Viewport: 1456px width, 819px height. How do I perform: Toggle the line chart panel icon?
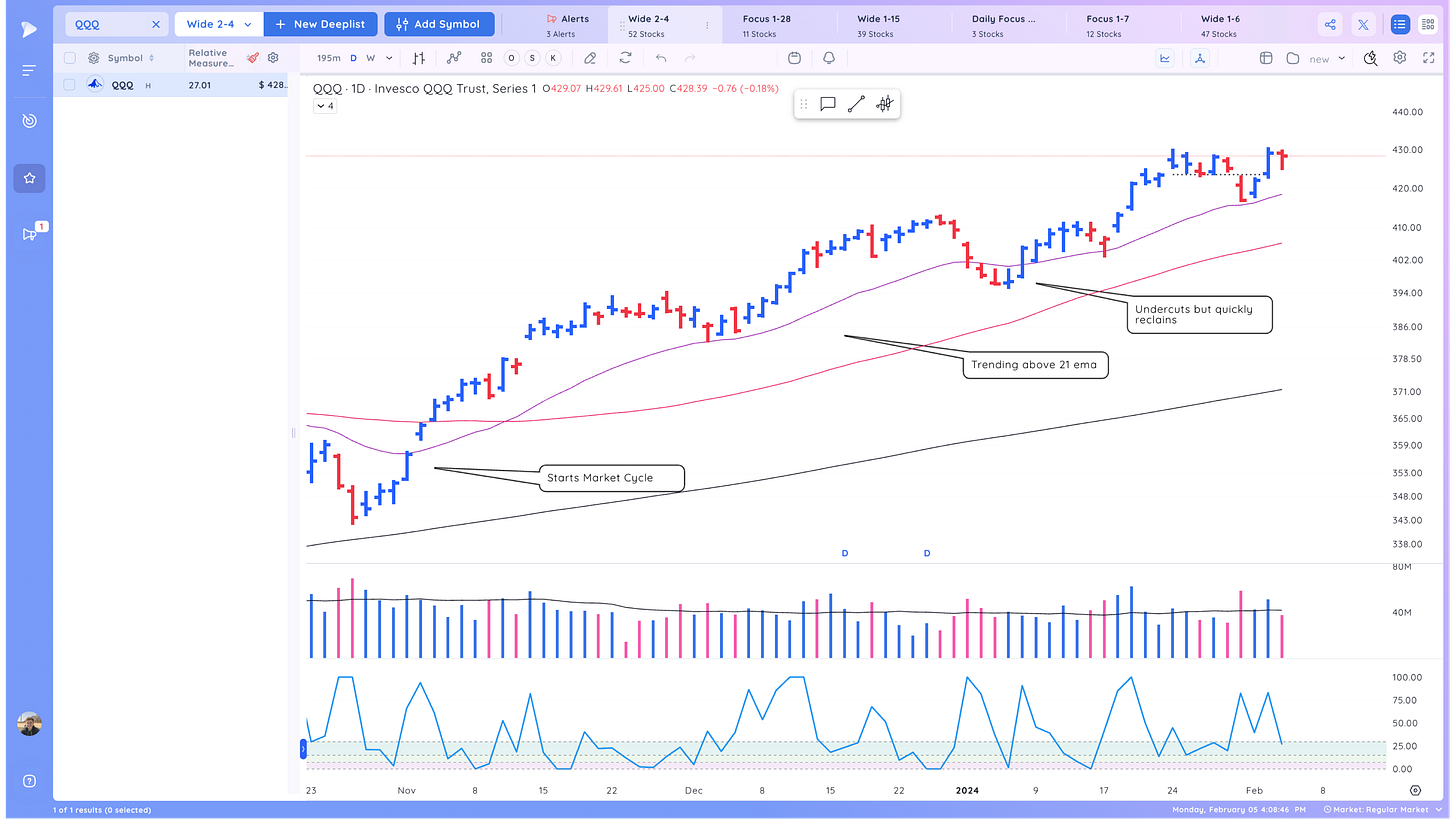point(1165,58)
